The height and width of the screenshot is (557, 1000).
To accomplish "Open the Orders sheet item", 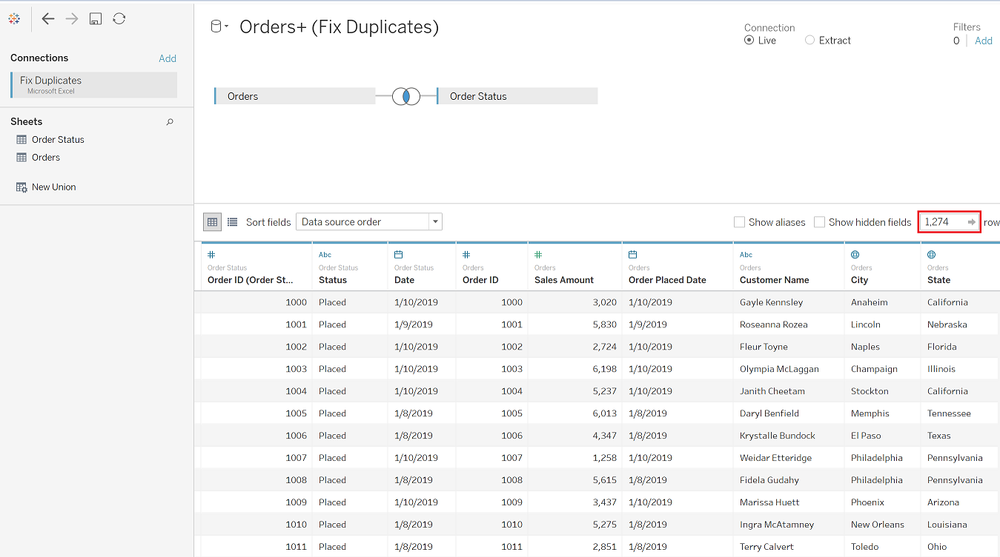I will point(46,158).
